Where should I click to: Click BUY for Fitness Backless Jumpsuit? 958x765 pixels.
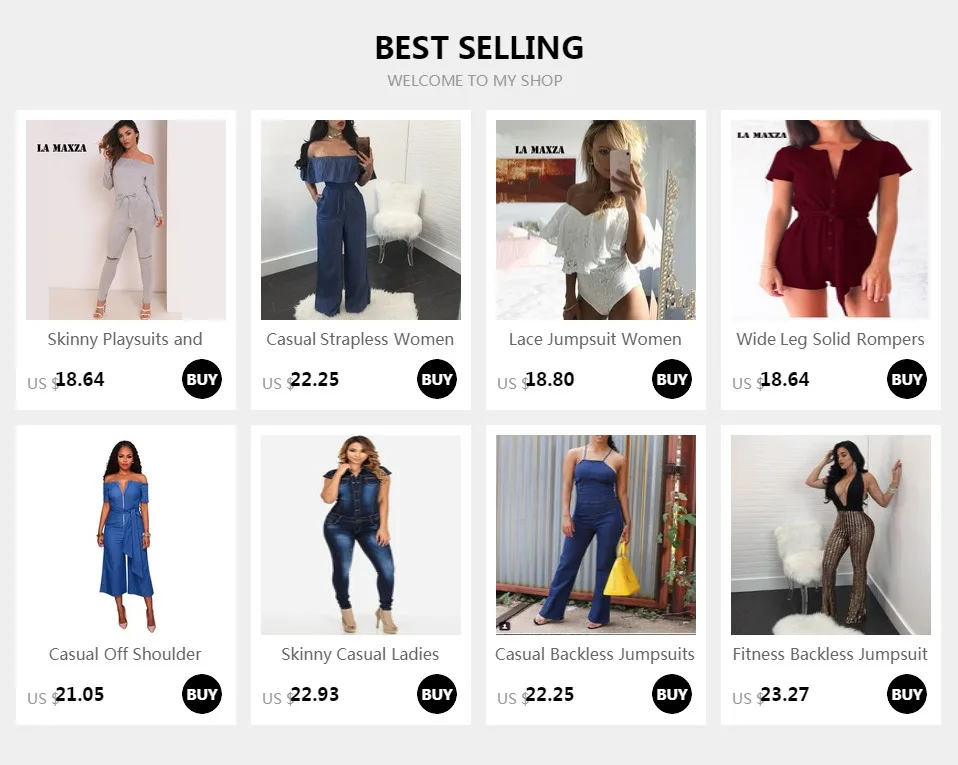click(x=907, y=694)
